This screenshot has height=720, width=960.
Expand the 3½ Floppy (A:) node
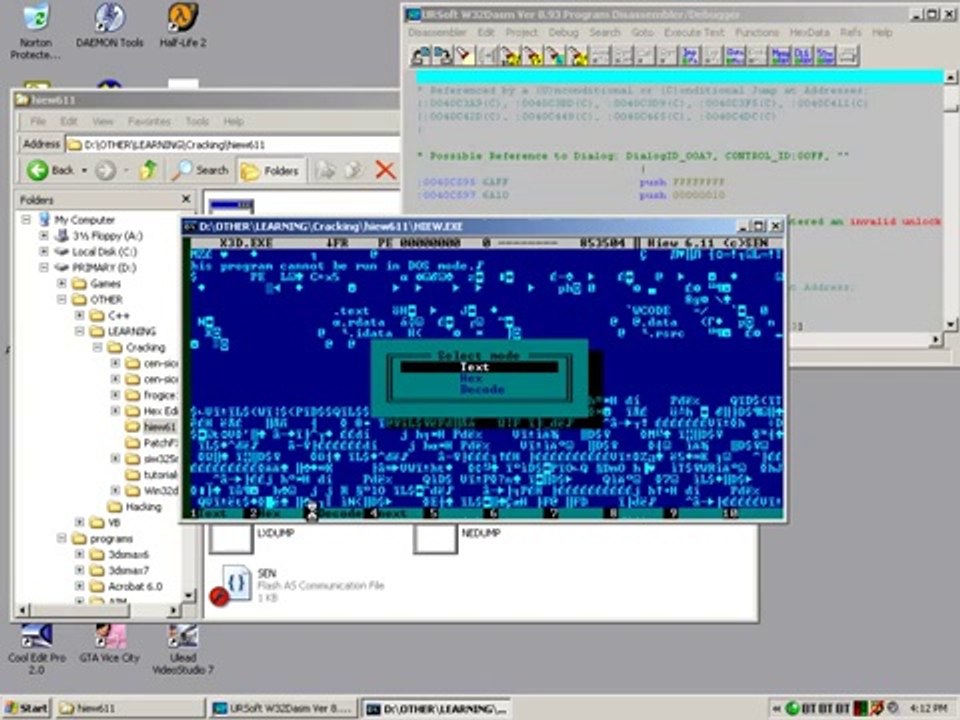tap(43, 235)
